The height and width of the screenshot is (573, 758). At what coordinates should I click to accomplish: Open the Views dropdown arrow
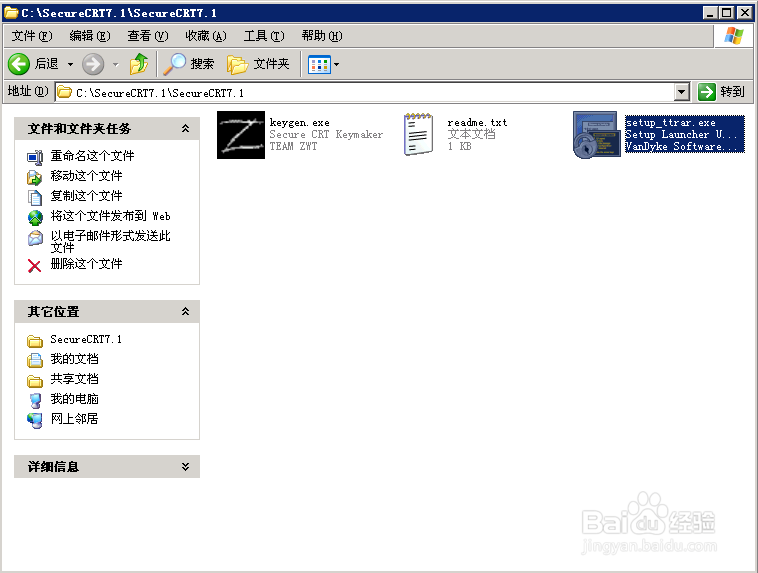[336, 64]
